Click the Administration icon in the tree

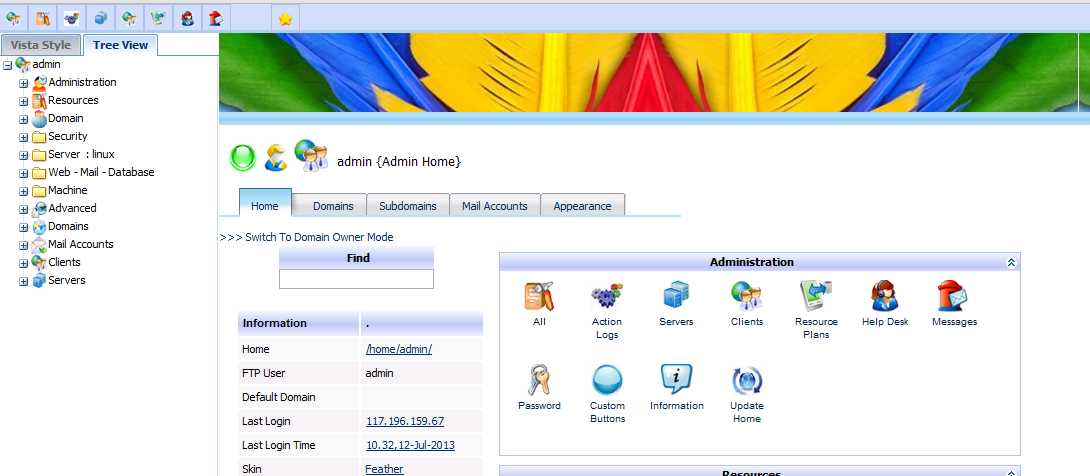pos(40,83)
